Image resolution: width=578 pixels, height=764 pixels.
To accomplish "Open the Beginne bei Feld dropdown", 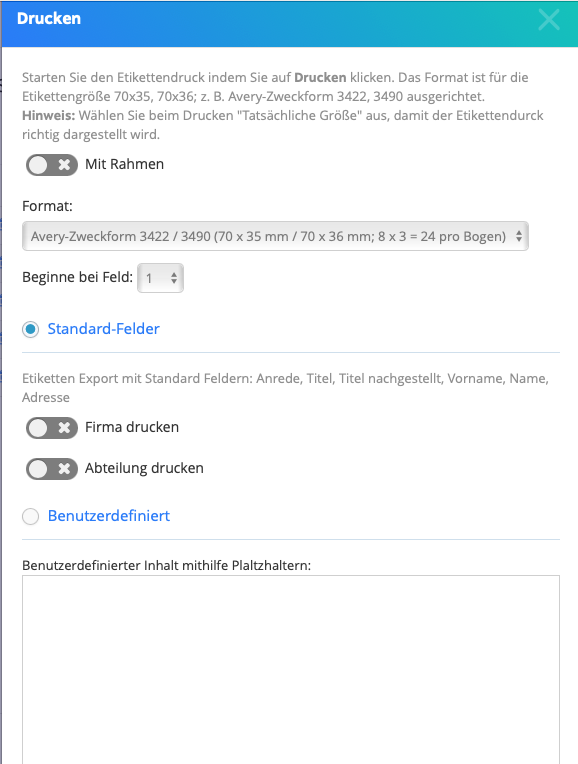I will [160, 278].
